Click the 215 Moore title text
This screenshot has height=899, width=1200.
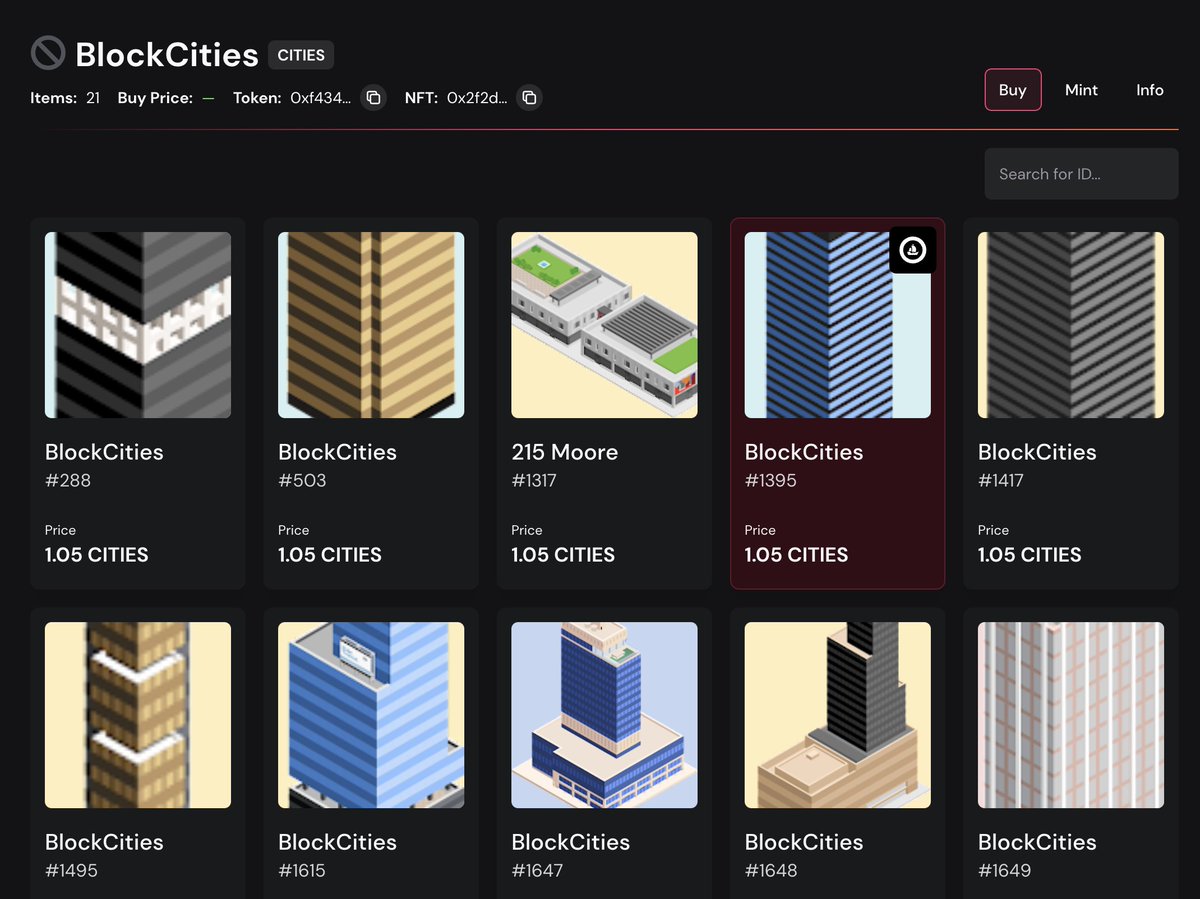tap(564, 452)
